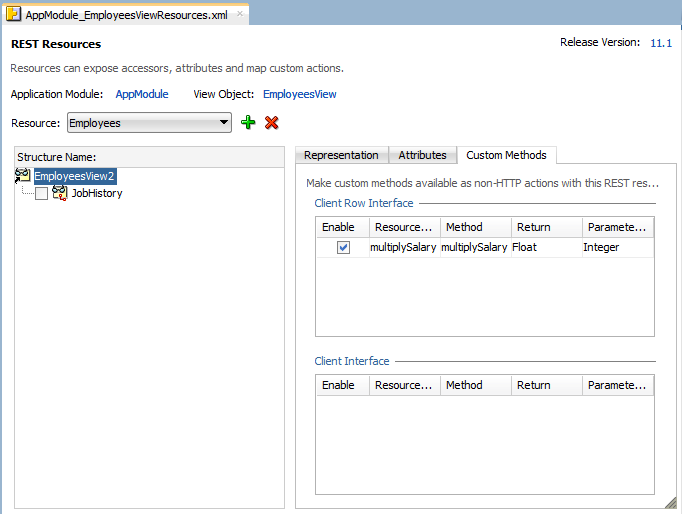
Task: Click the green plus Add Resource icon
Action: (x=248, y=123)
